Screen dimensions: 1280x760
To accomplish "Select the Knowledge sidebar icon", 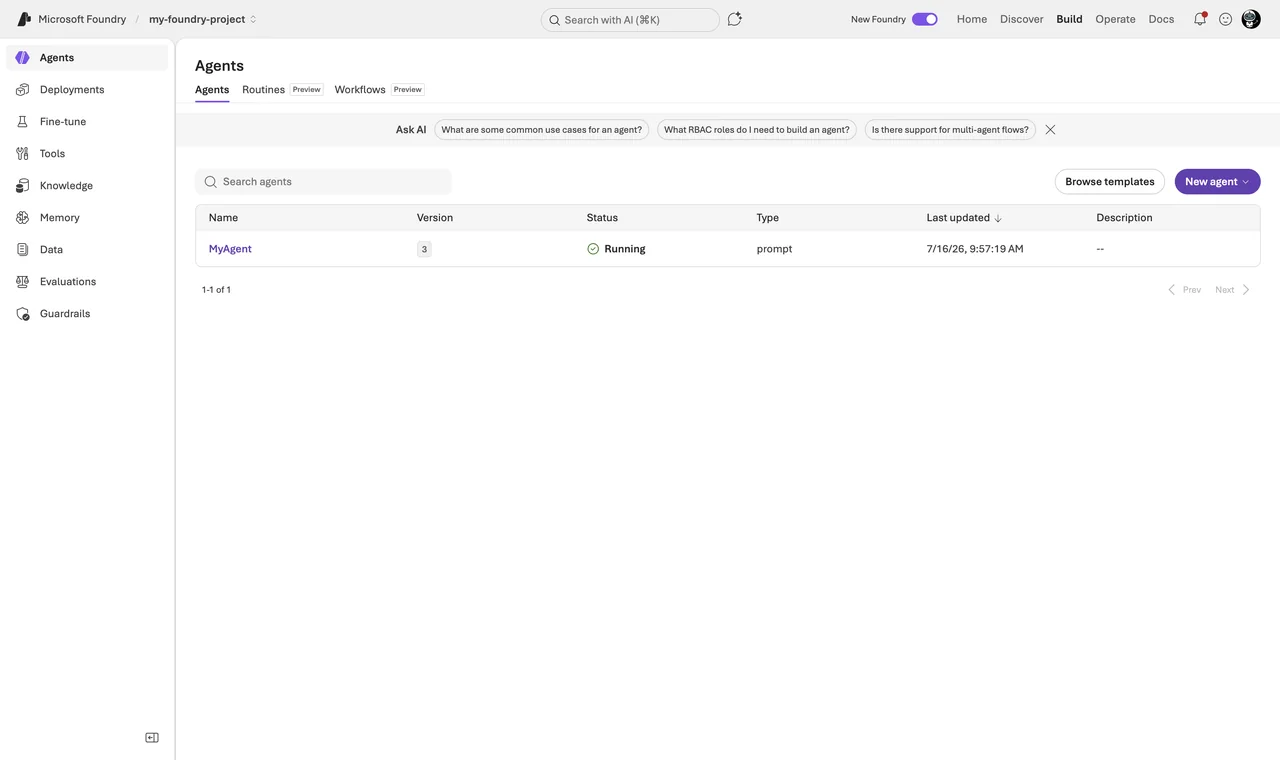I will 23,186.
